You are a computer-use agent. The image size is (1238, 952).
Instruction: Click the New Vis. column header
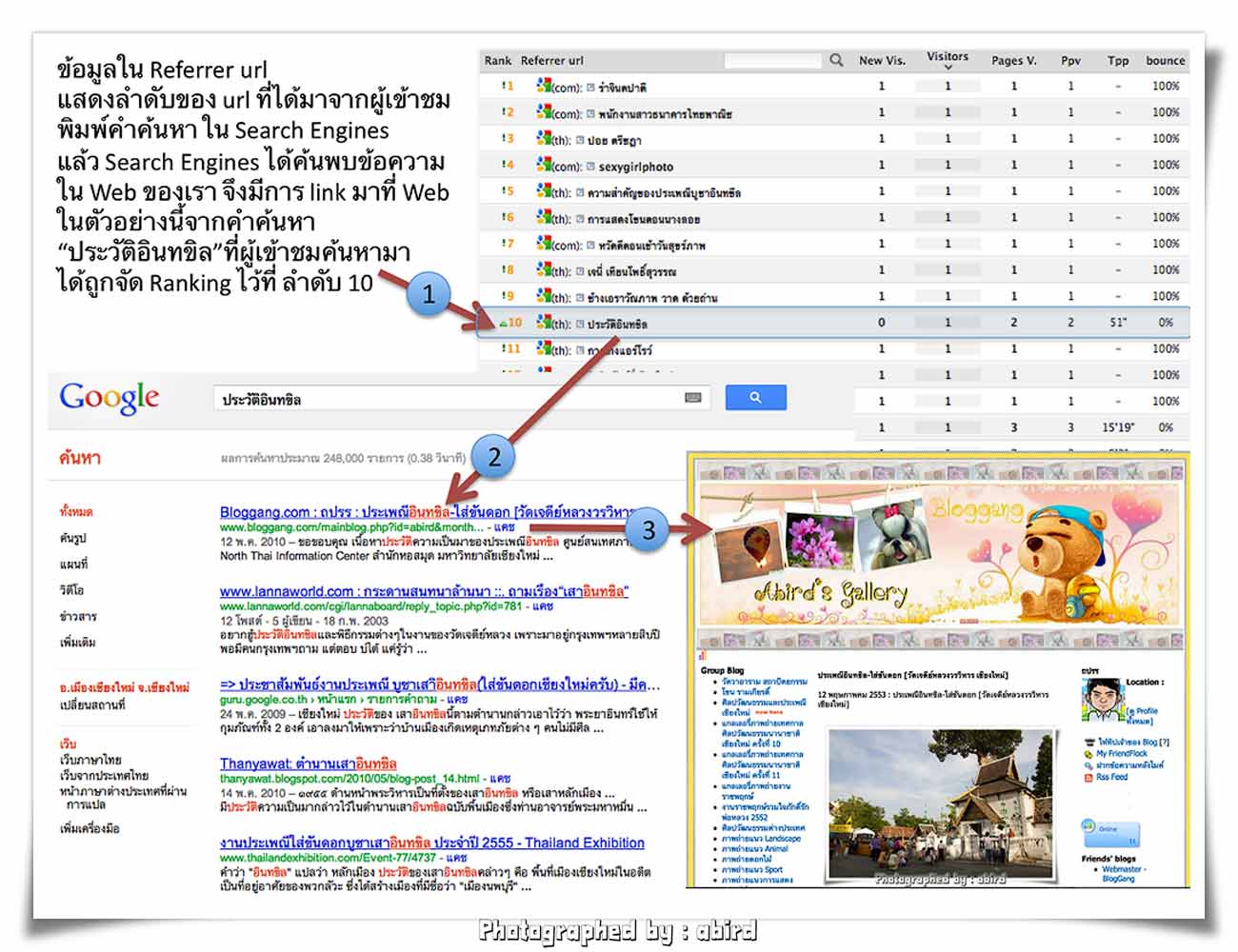point(882,60)
